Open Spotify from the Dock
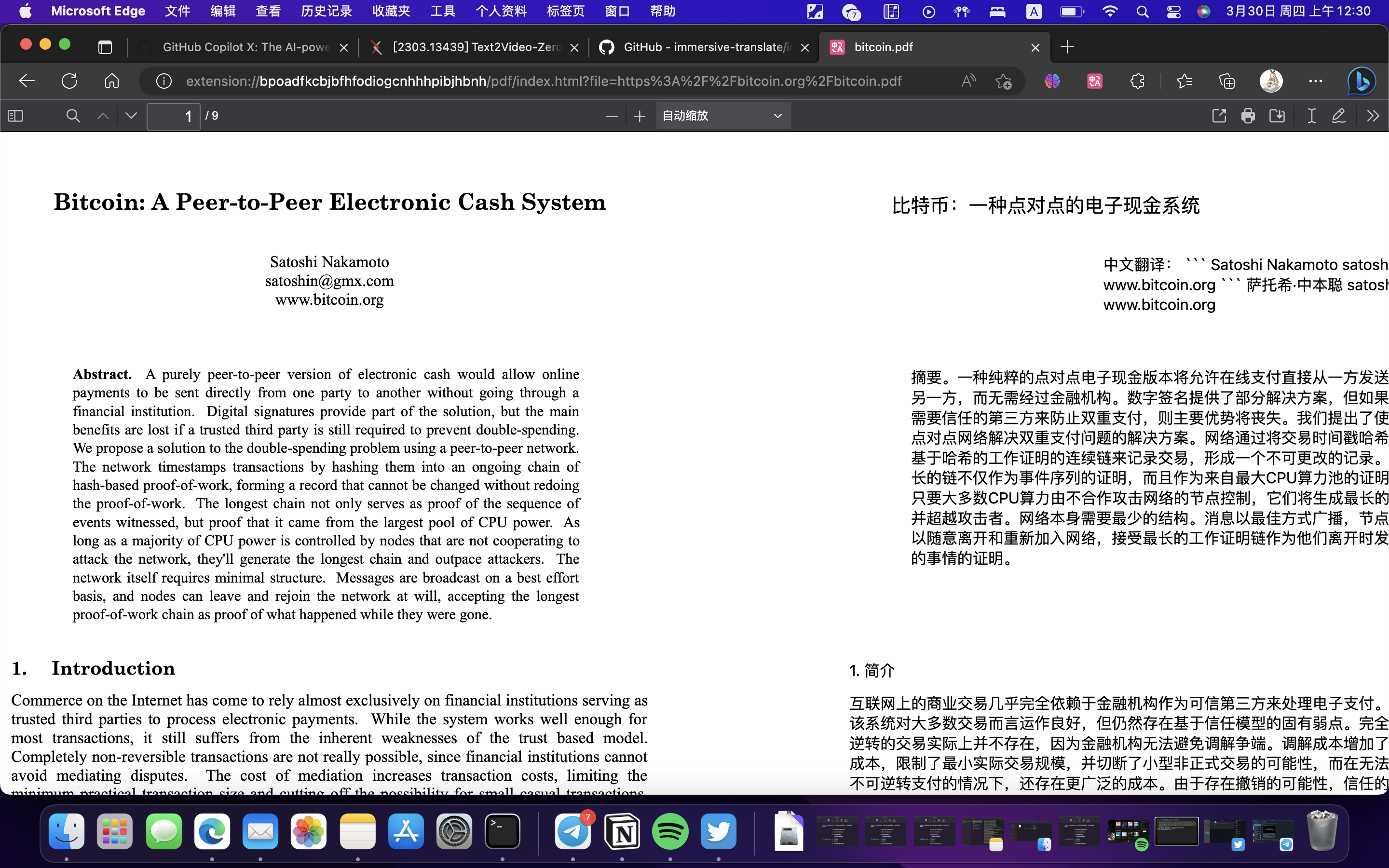Image resolution: width=1389 pixels, height=868 pixels. click(670, 831)
